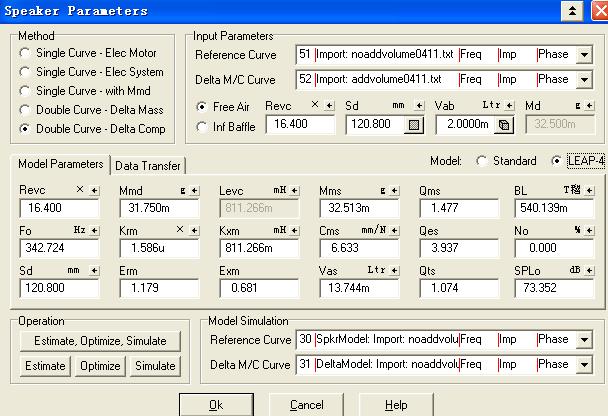
Task: Choose the Inf Baffle option
Action: pyautogui.click(x=203, y=127)
